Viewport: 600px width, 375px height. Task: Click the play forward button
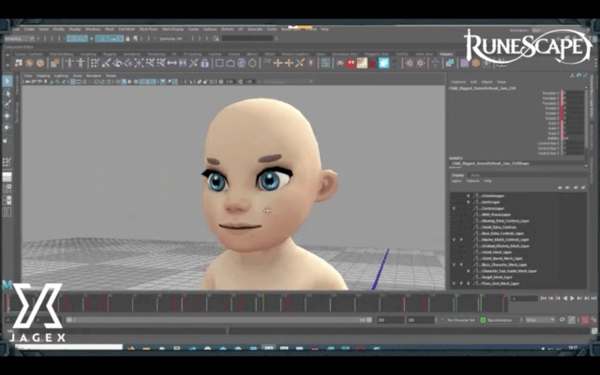[572, 298]
